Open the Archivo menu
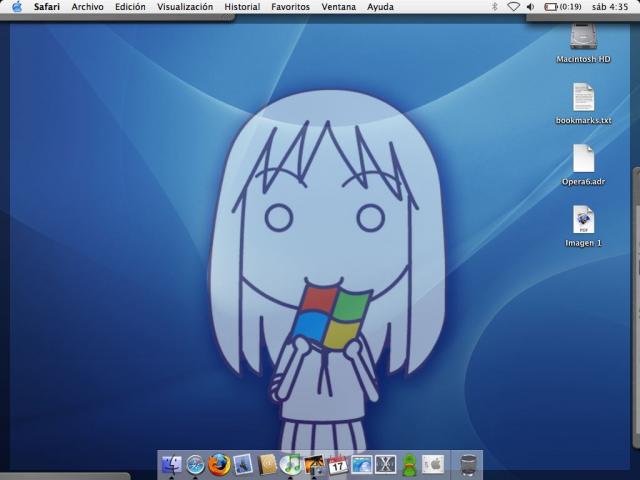The image size is (640, 480). click(x=87, y=7)
